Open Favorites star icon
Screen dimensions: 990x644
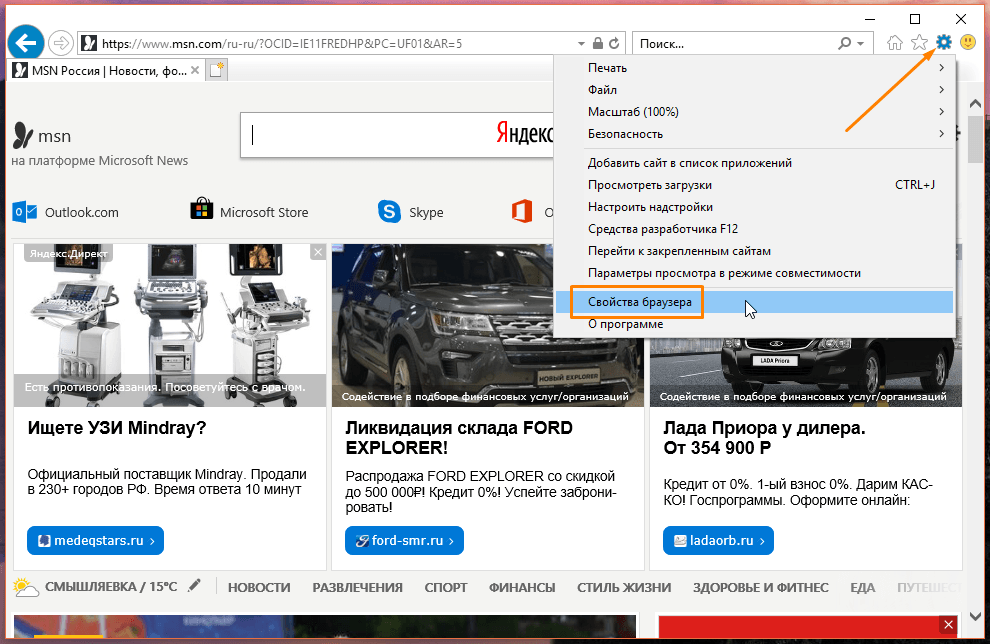point(919,43)
